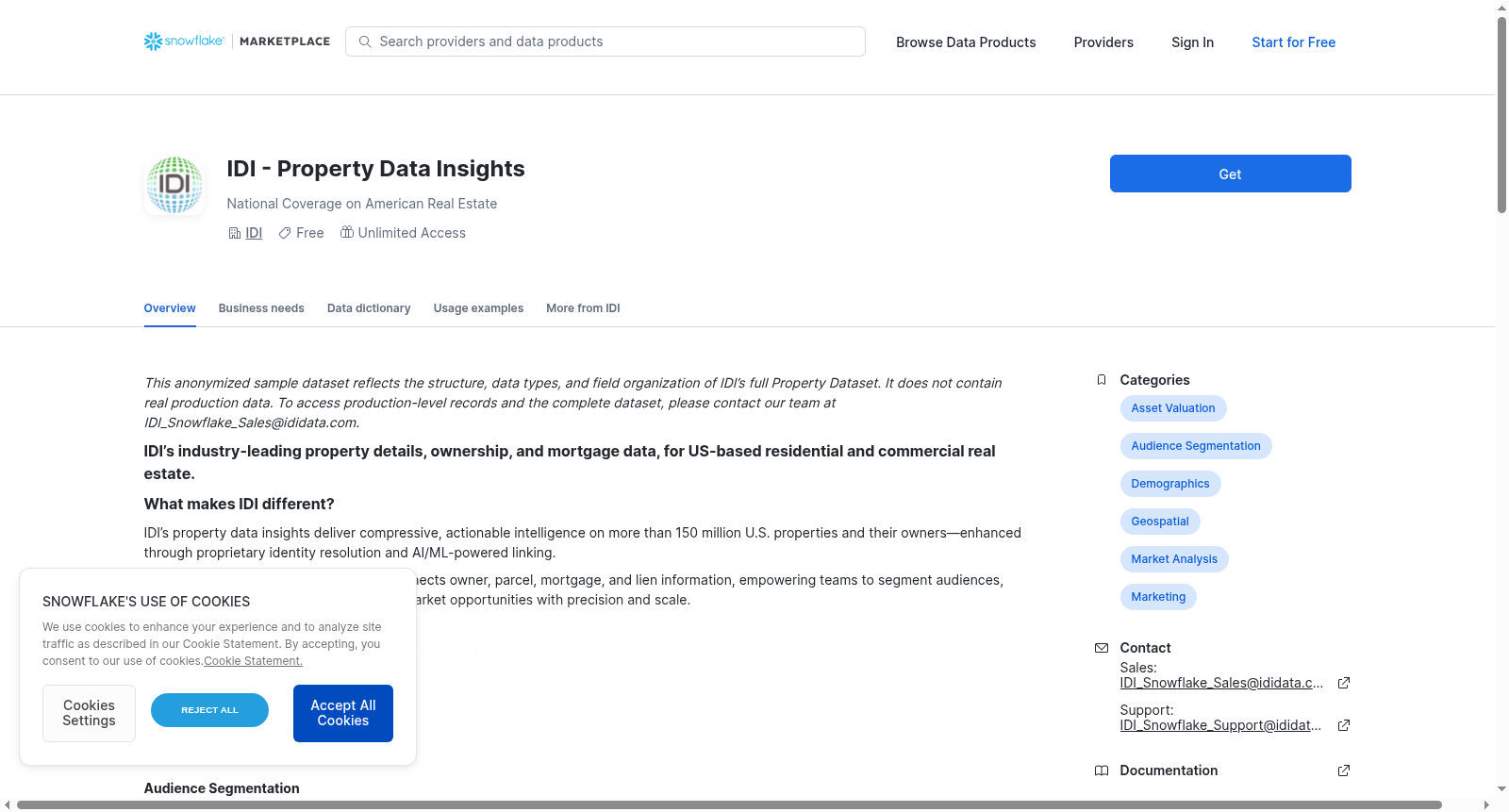Click the horizontal scrollbar thumb

pyautogui.click(x=729, y=804)
